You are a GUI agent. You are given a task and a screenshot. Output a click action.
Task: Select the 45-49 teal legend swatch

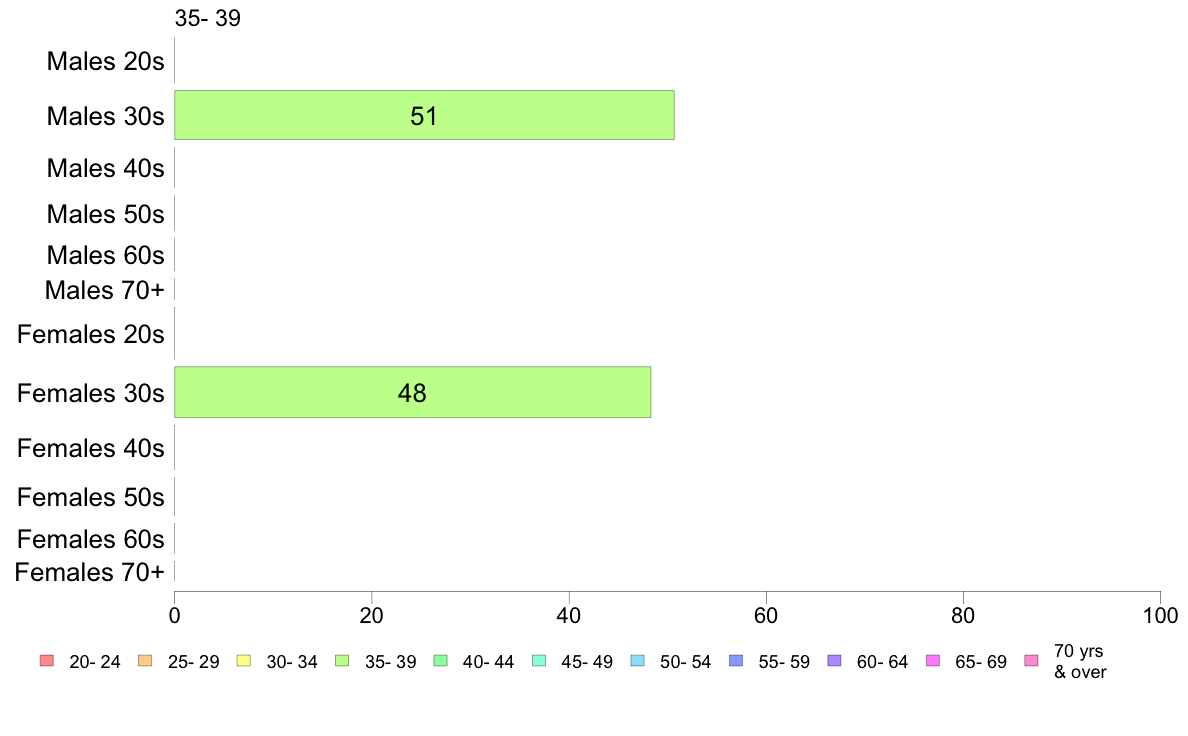[539, 660]
